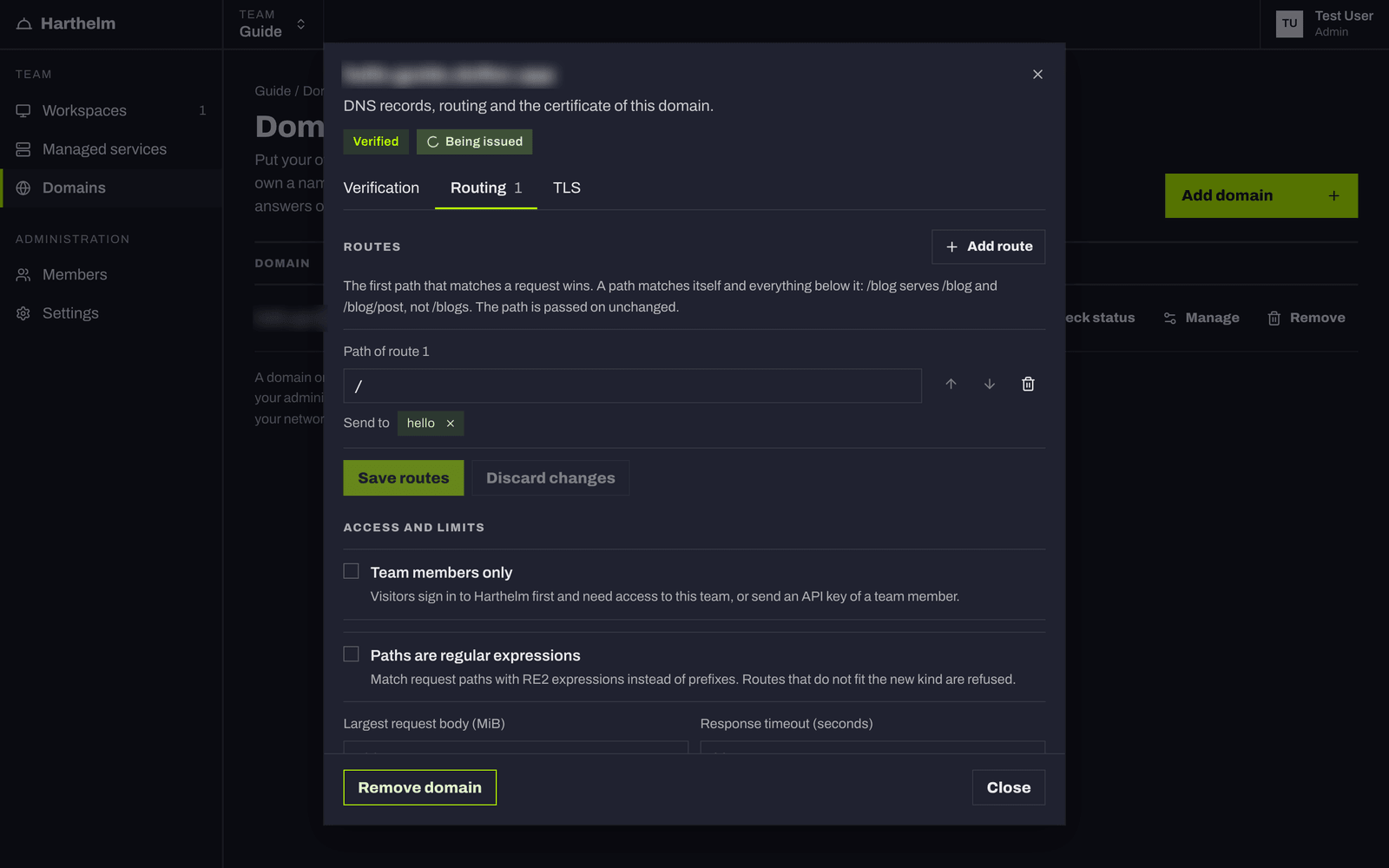Select Domains in the sidebar
The image size is (1389, 868).
click(111, 187)
